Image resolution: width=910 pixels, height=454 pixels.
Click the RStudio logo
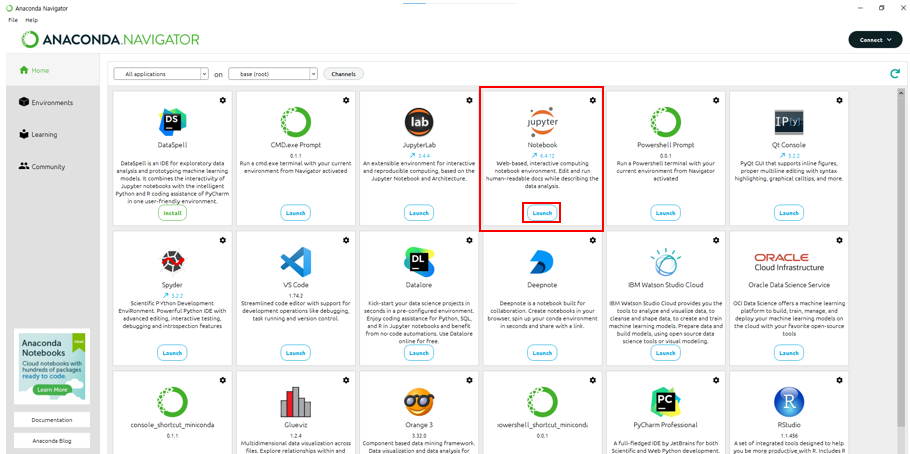pyautogui.click(x=789, y=402)
